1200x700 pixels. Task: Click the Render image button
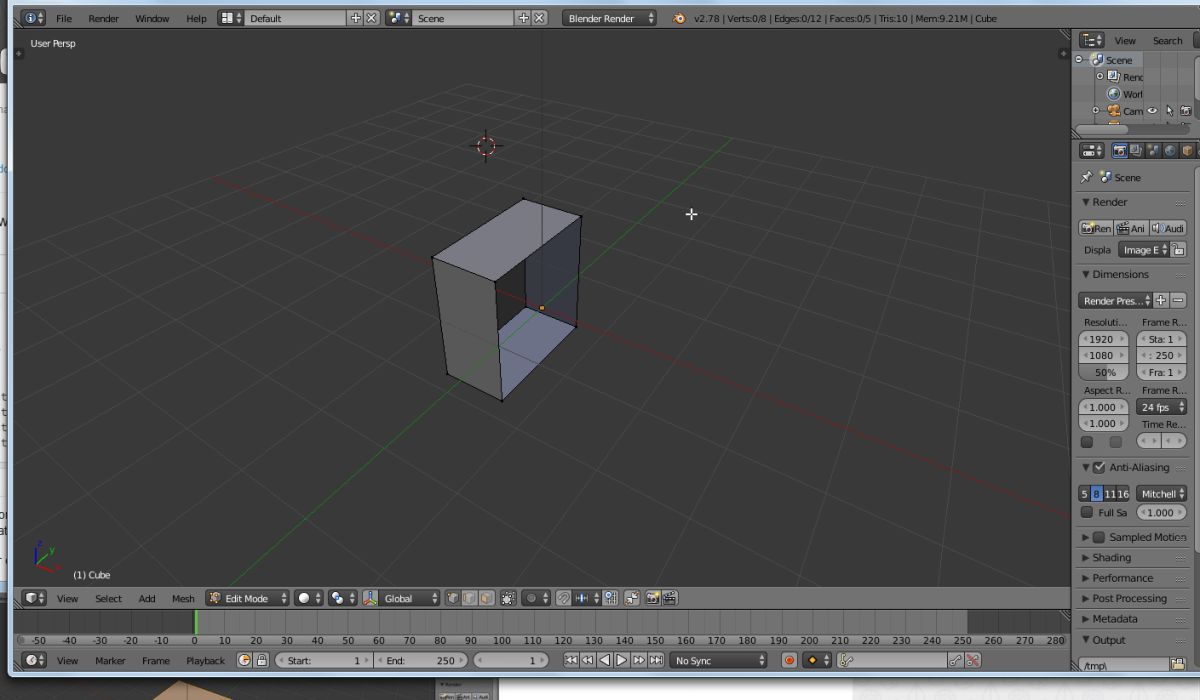(x=1096, y=228)
